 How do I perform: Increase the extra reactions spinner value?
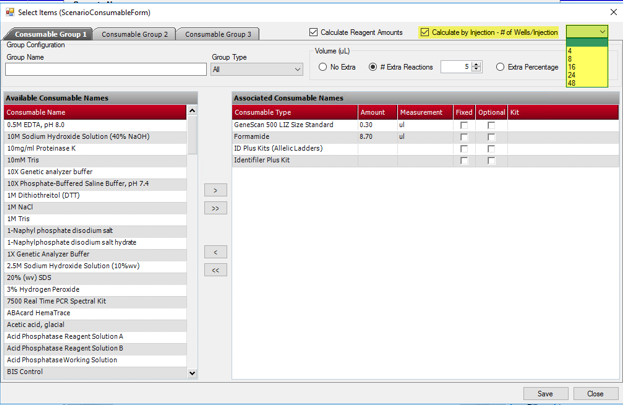click(483, 64)
